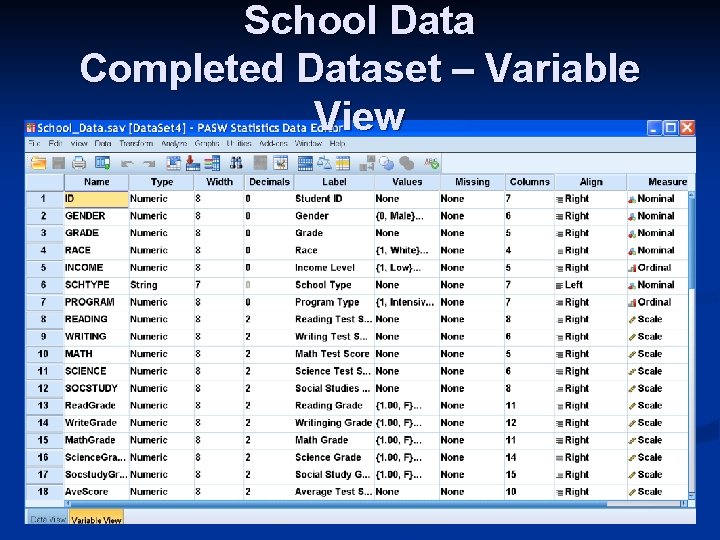Screen dimensions: 720x540
Task: Open the Edit menu
Action: tap(55, 143)
